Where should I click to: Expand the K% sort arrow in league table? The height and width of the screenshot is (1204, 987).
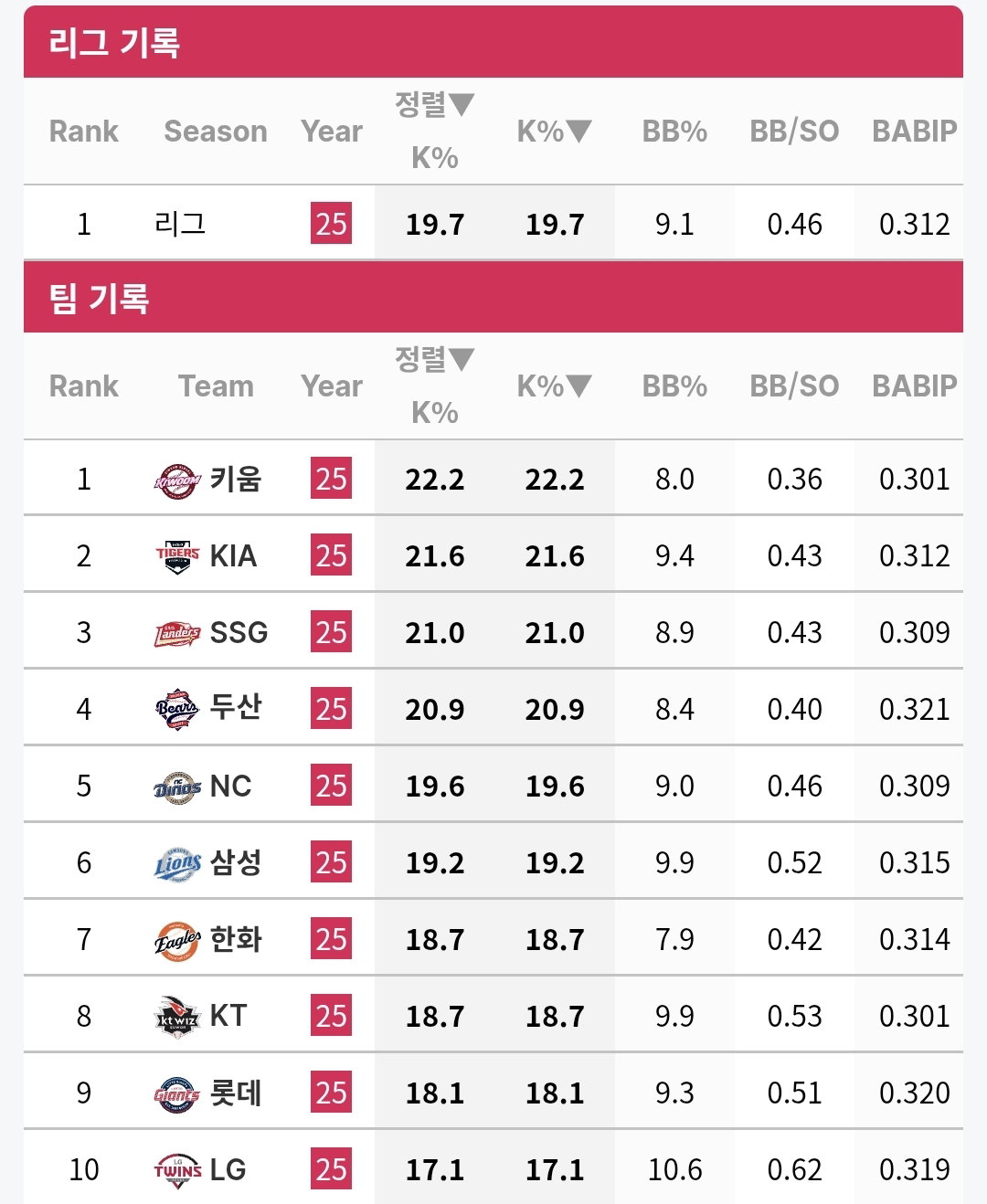pos(579,132)
